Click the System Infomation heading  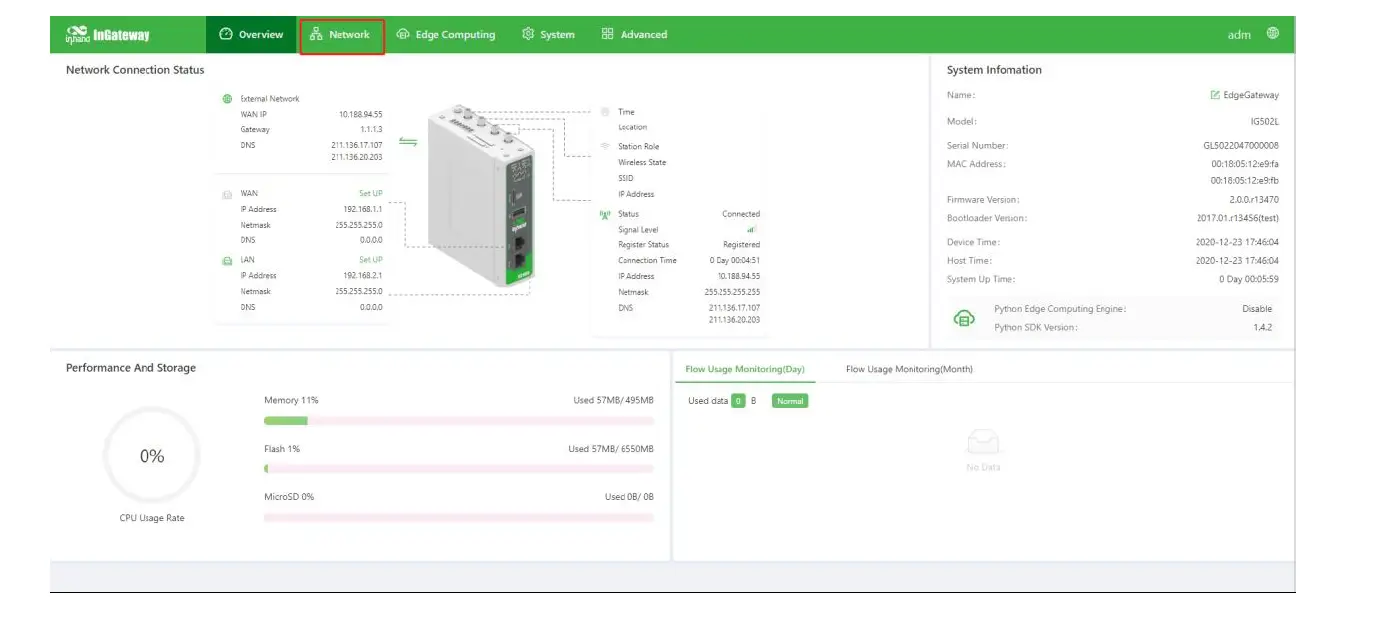(994, 70)
